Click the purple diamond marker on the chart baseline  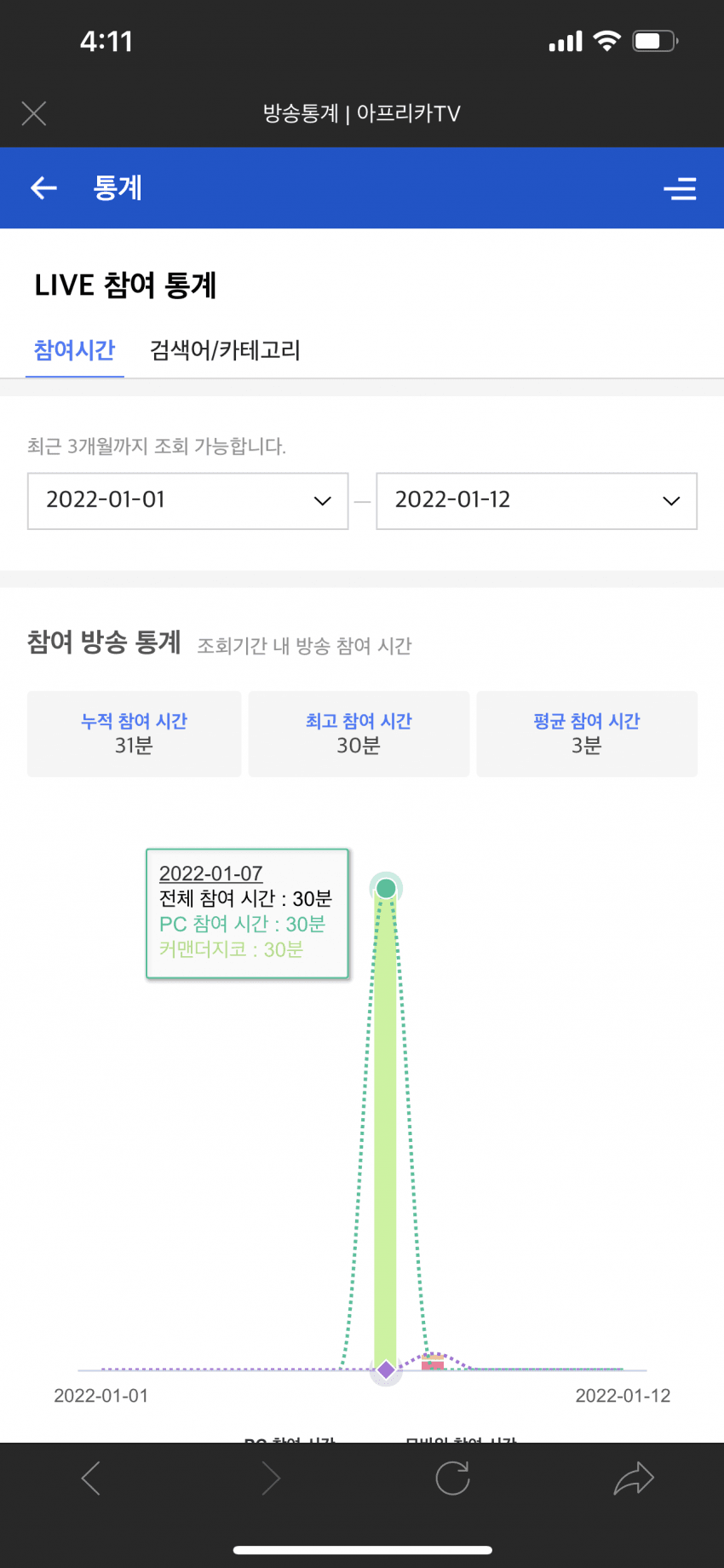[x=386, y=1369]
